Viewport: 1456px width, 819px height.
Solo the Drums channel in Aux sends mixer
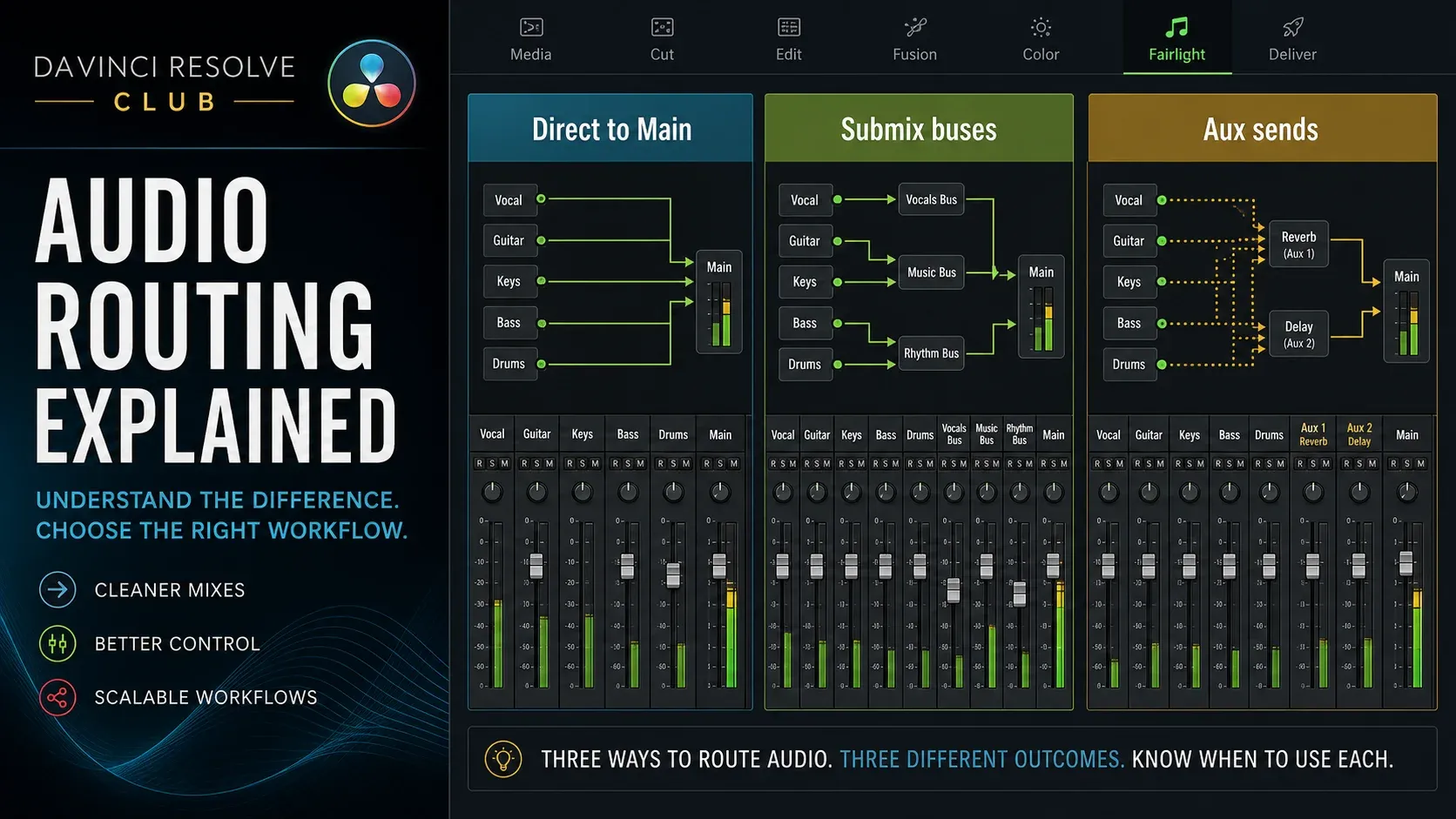(1270, 464)
